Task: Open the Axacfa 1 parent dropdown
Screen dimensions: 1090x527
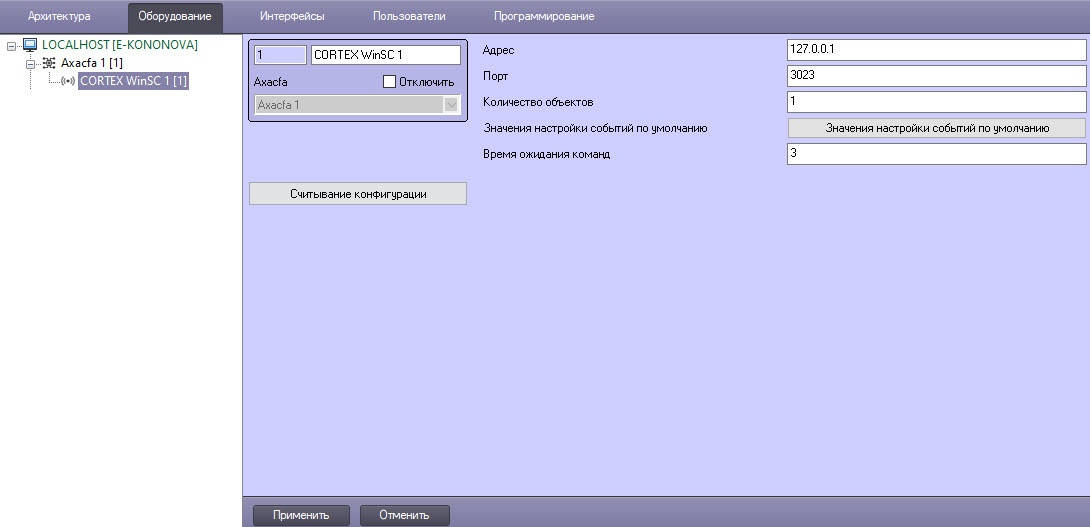Action: (451, 104)
